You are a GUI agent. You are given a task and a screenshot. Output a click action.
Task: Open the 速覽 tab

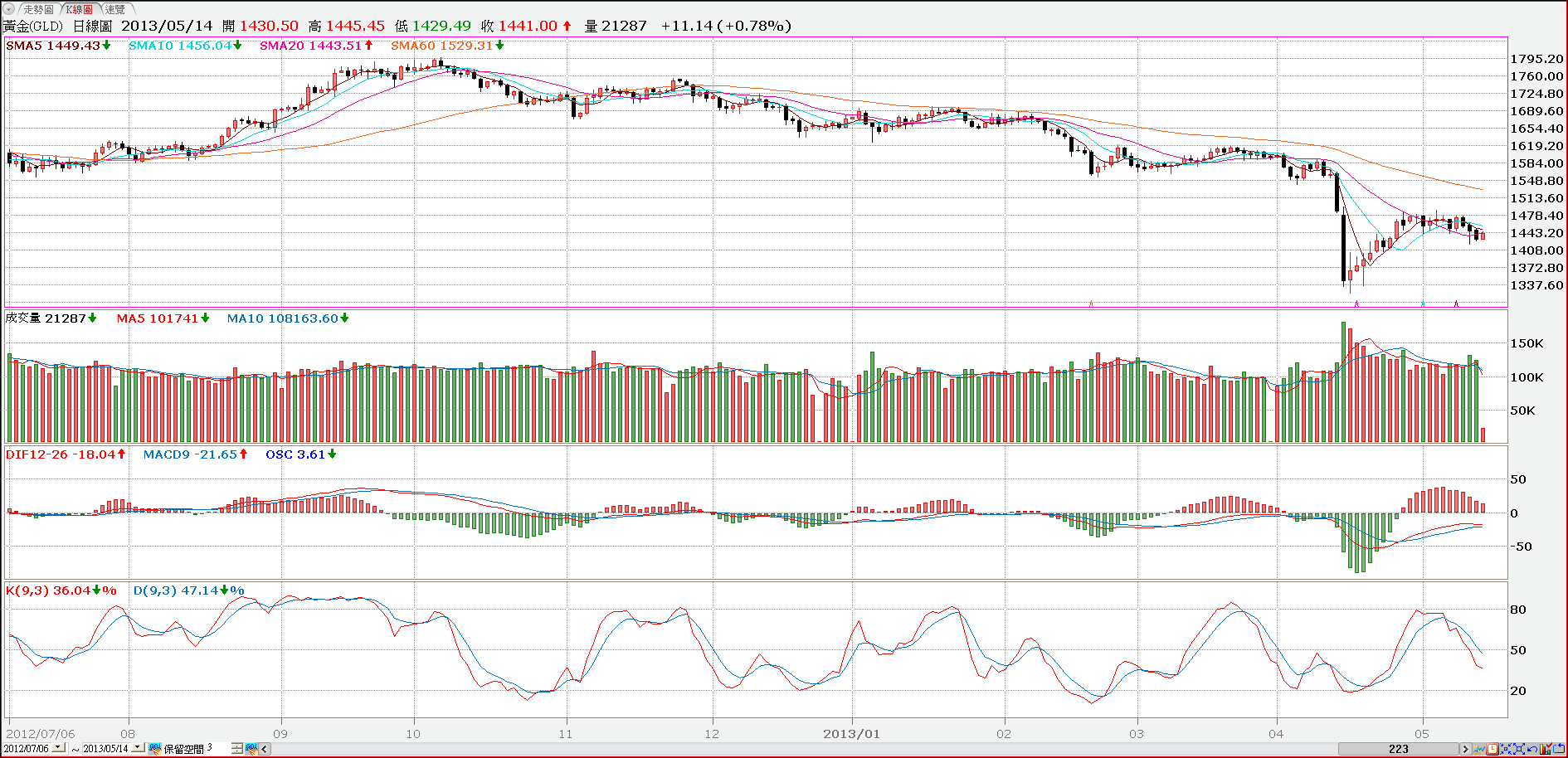(x=114, y=9)
